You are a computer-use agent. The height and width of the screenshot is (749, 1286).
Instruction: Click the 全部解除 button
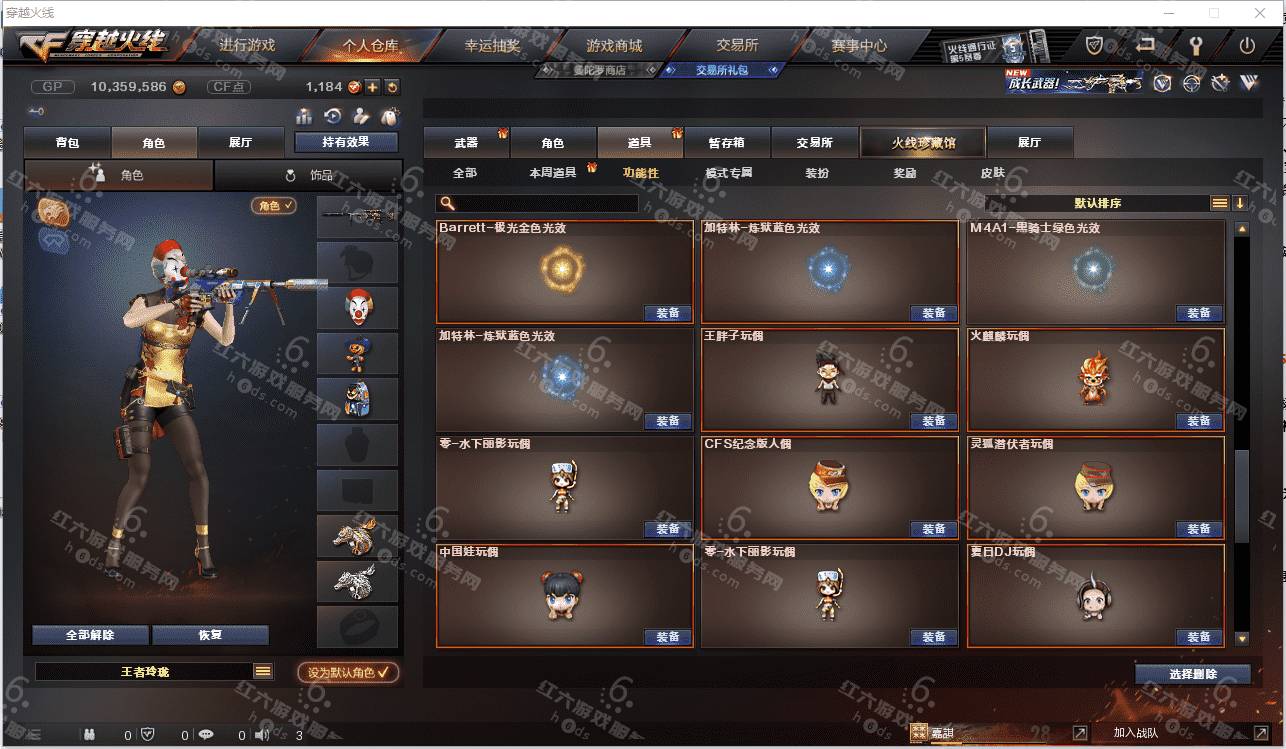(90, 635)
